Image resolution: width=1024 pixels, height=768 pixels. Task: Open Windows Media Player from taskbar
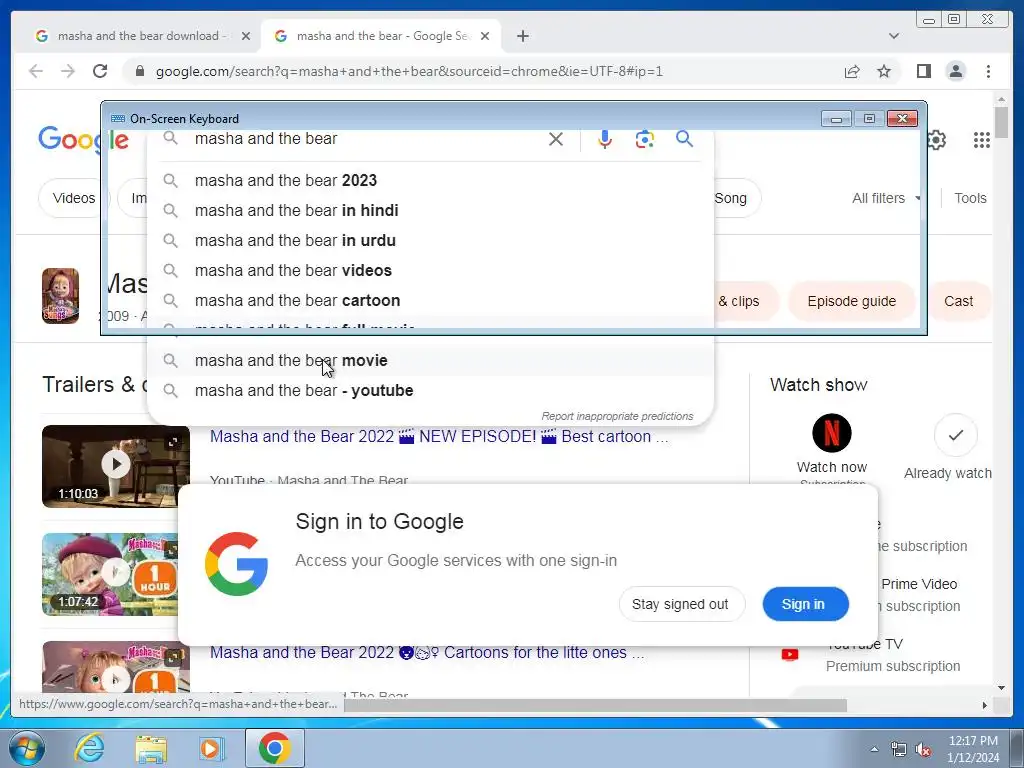[211, 748]
